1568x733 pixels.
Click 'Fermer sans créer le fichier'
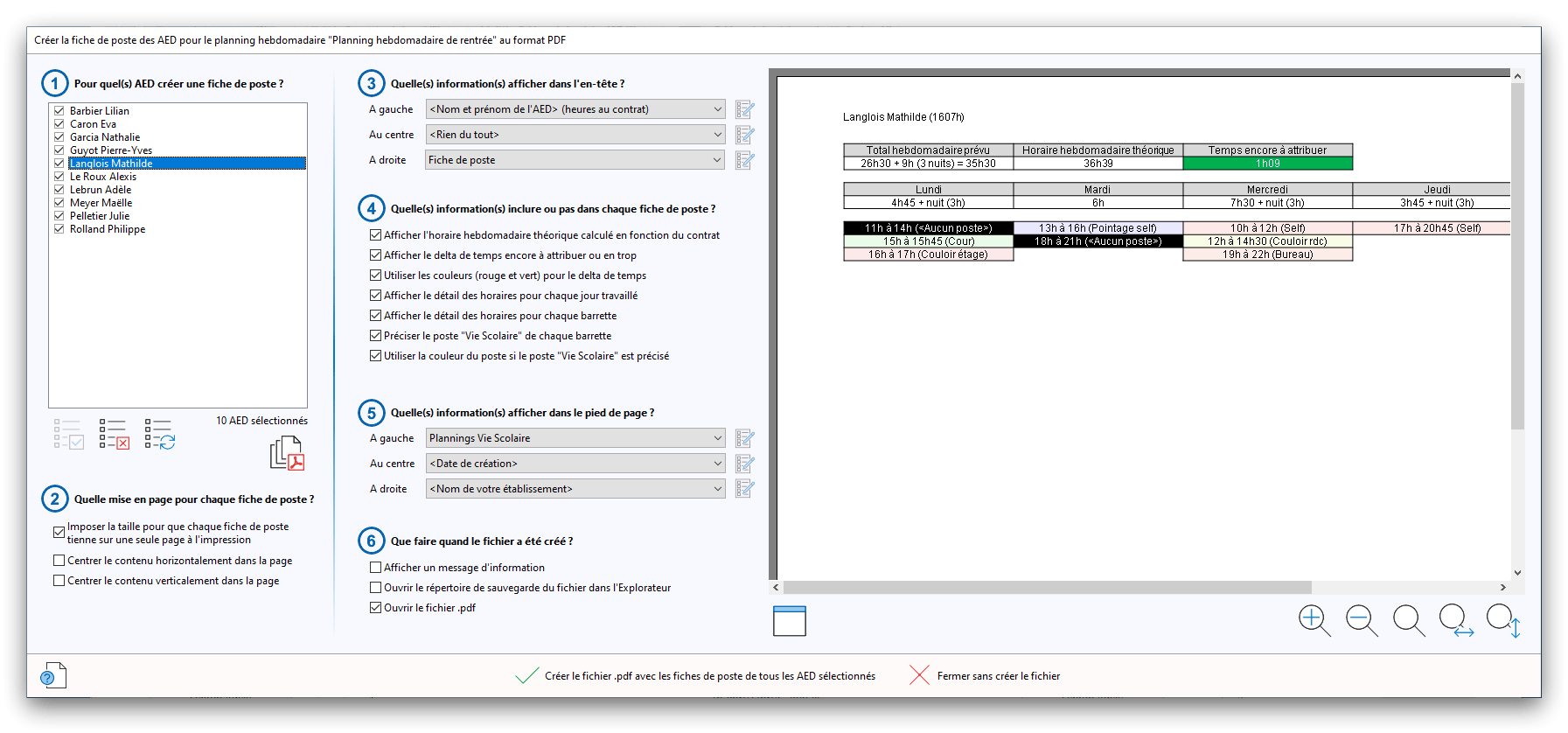coord(998,676)
